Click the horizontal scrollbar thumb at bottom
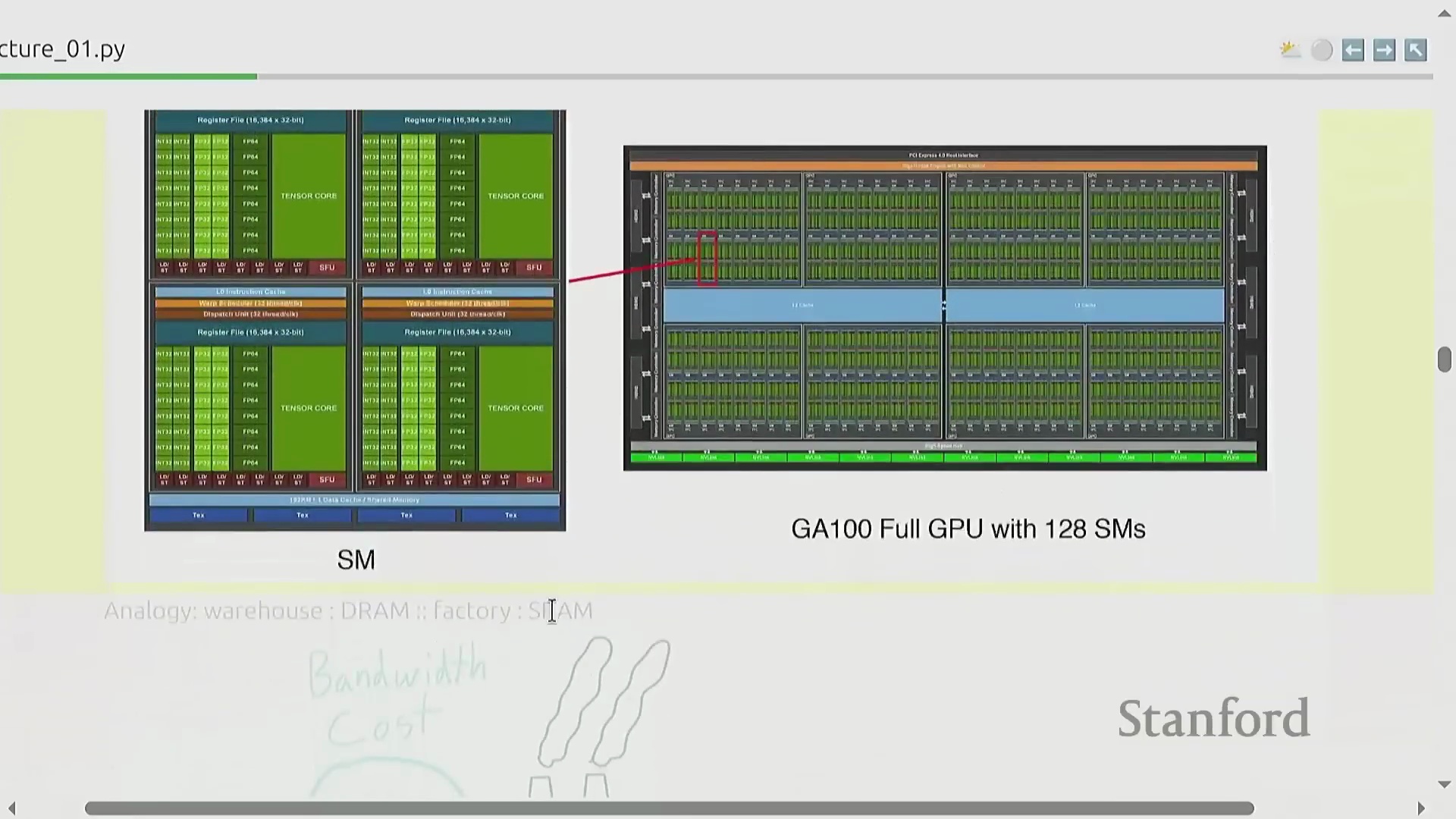The width and height of the screenshot is (1456, 819). point(669,808)
